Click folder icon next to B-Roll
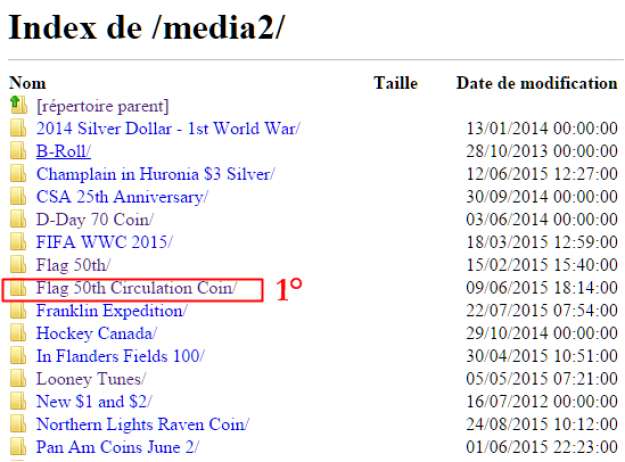The height and width of the screenshot is (462, 625). [x=18, y=151]
